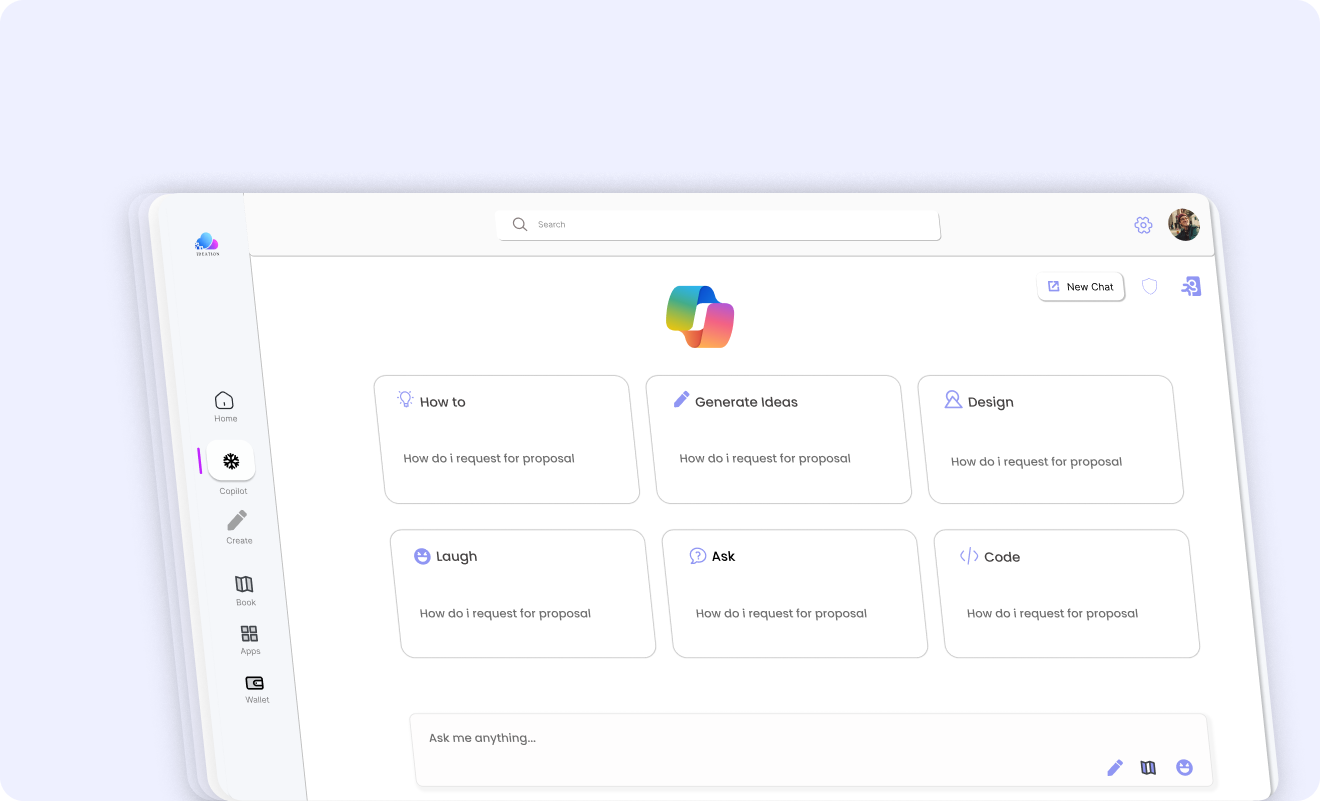Screen dimensions: 1320x801
Task: Click the emoji icon in chat box
Action: pyautogui.click(x=1184, y=768)
